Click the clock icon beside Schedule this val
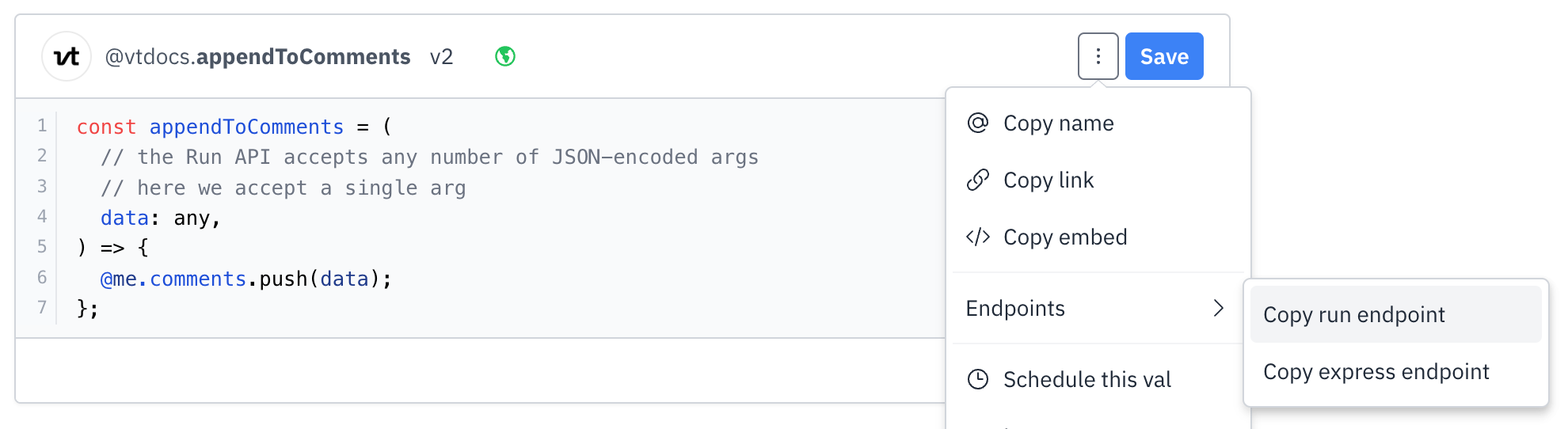 [978, 379]
